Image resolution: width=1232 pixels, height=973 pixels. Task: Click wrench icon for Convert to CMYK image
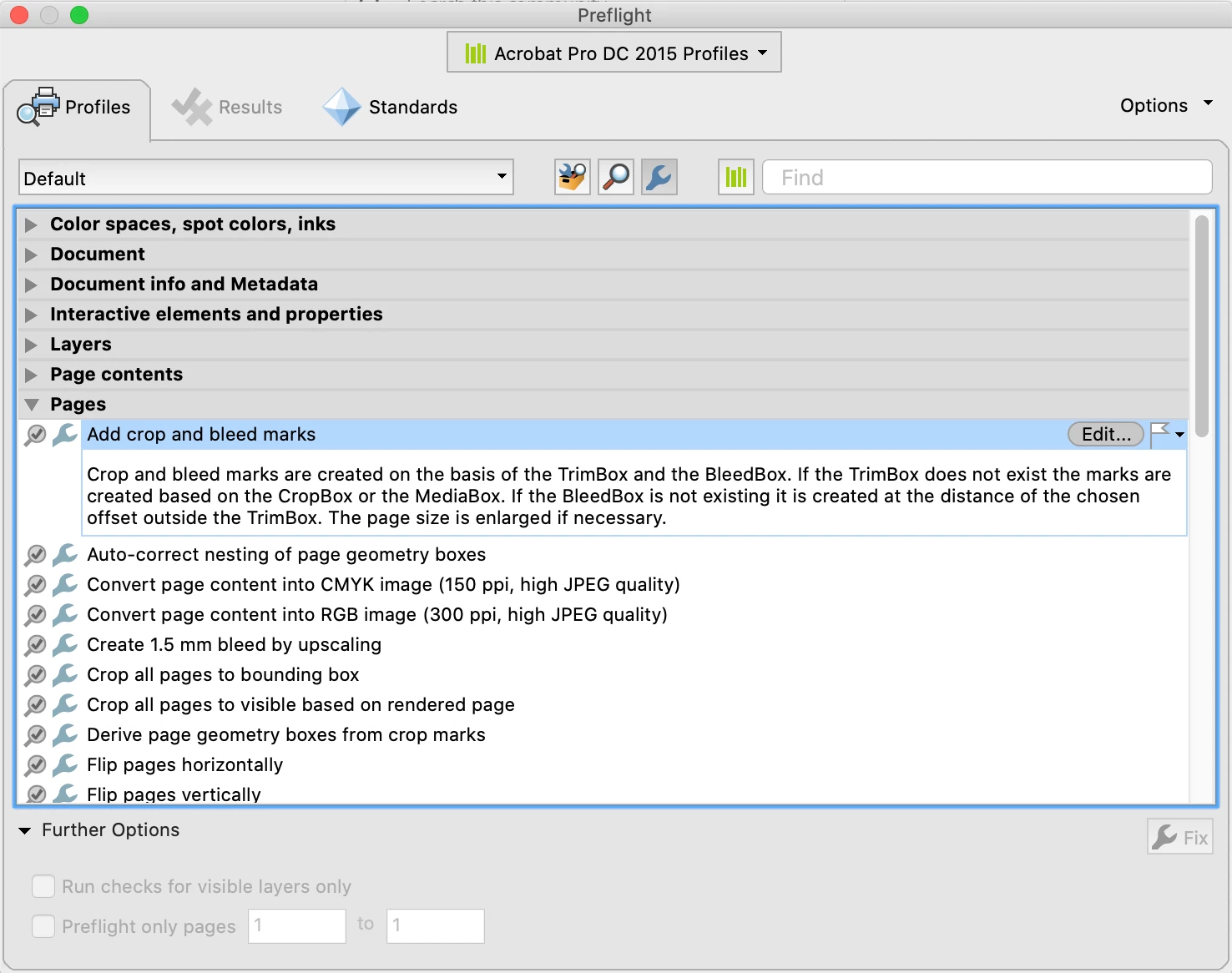65,584
